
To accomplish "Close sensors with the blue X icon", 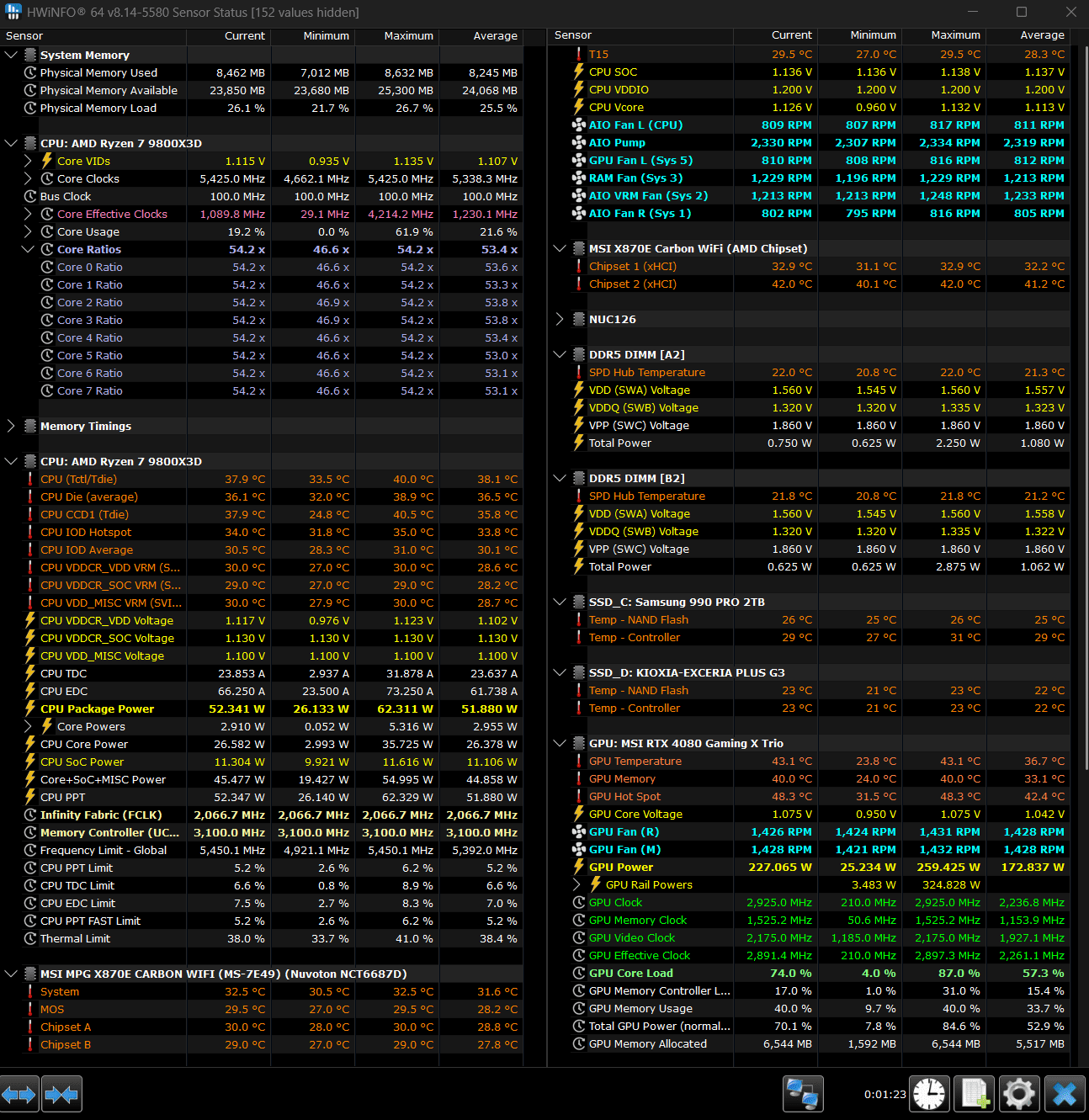I will pos(1065,1095).
